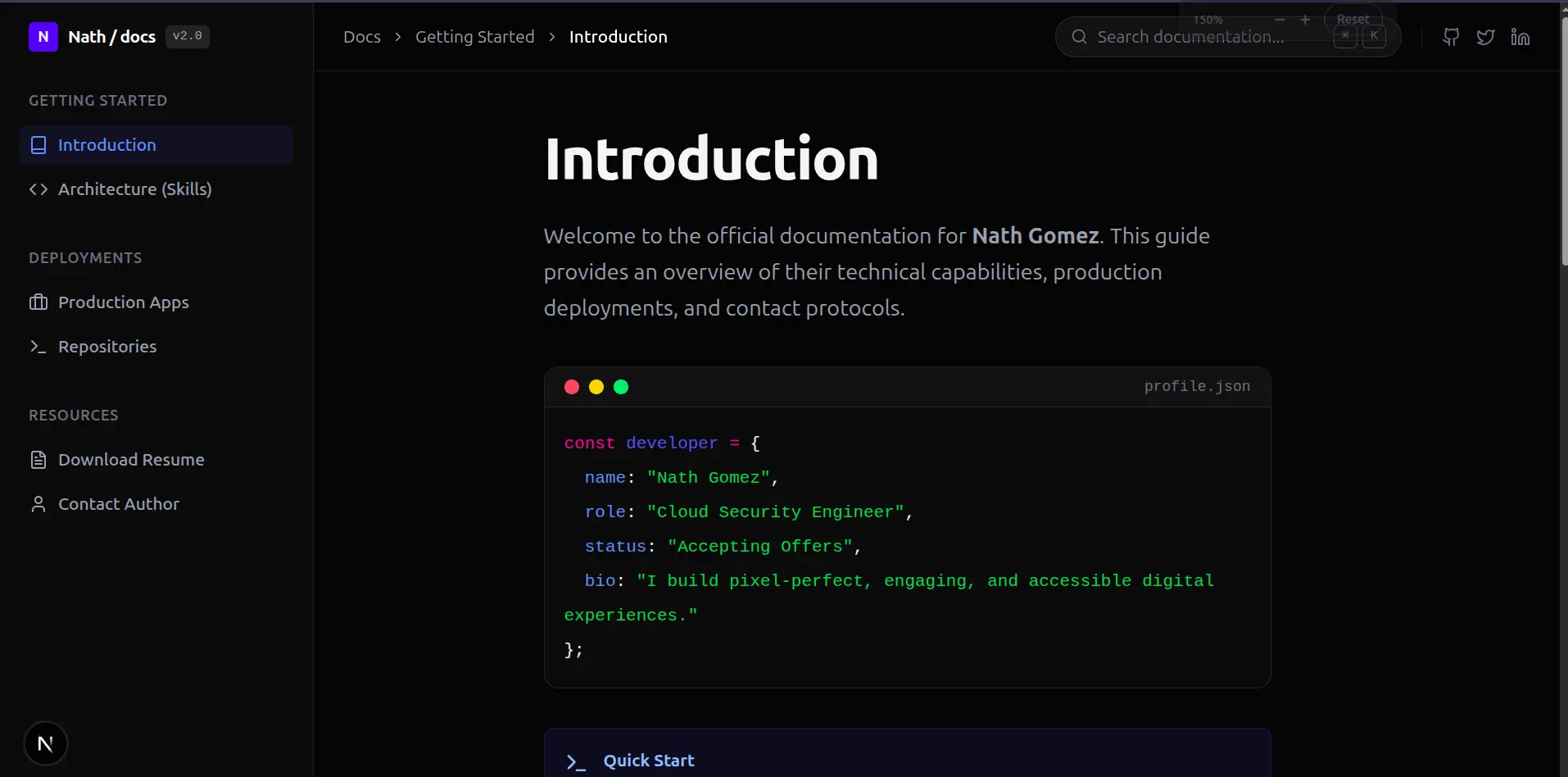Go to Production Apps section

pyautogui.click(x=123, y=302)
